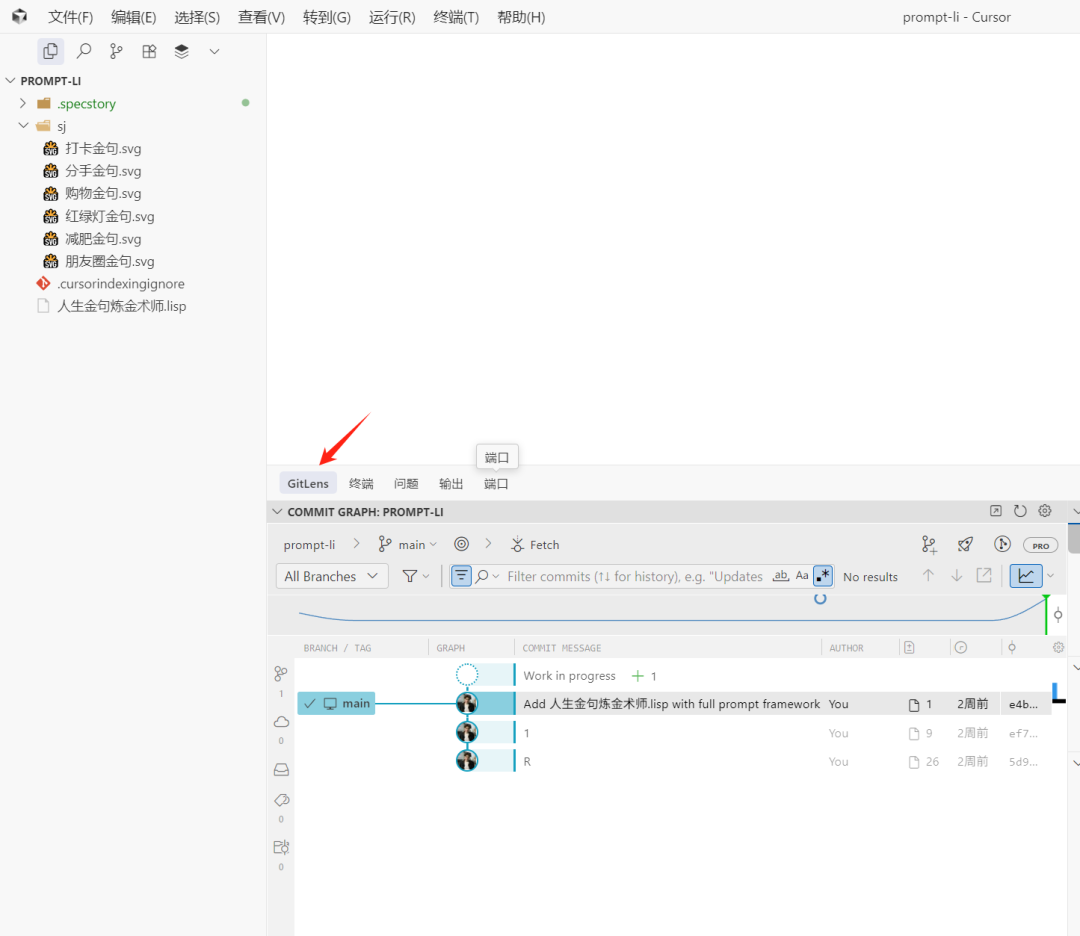Screen dimensions: 1080x936
Task: Toggle filter commits mode button
Action: pos(461,576)
